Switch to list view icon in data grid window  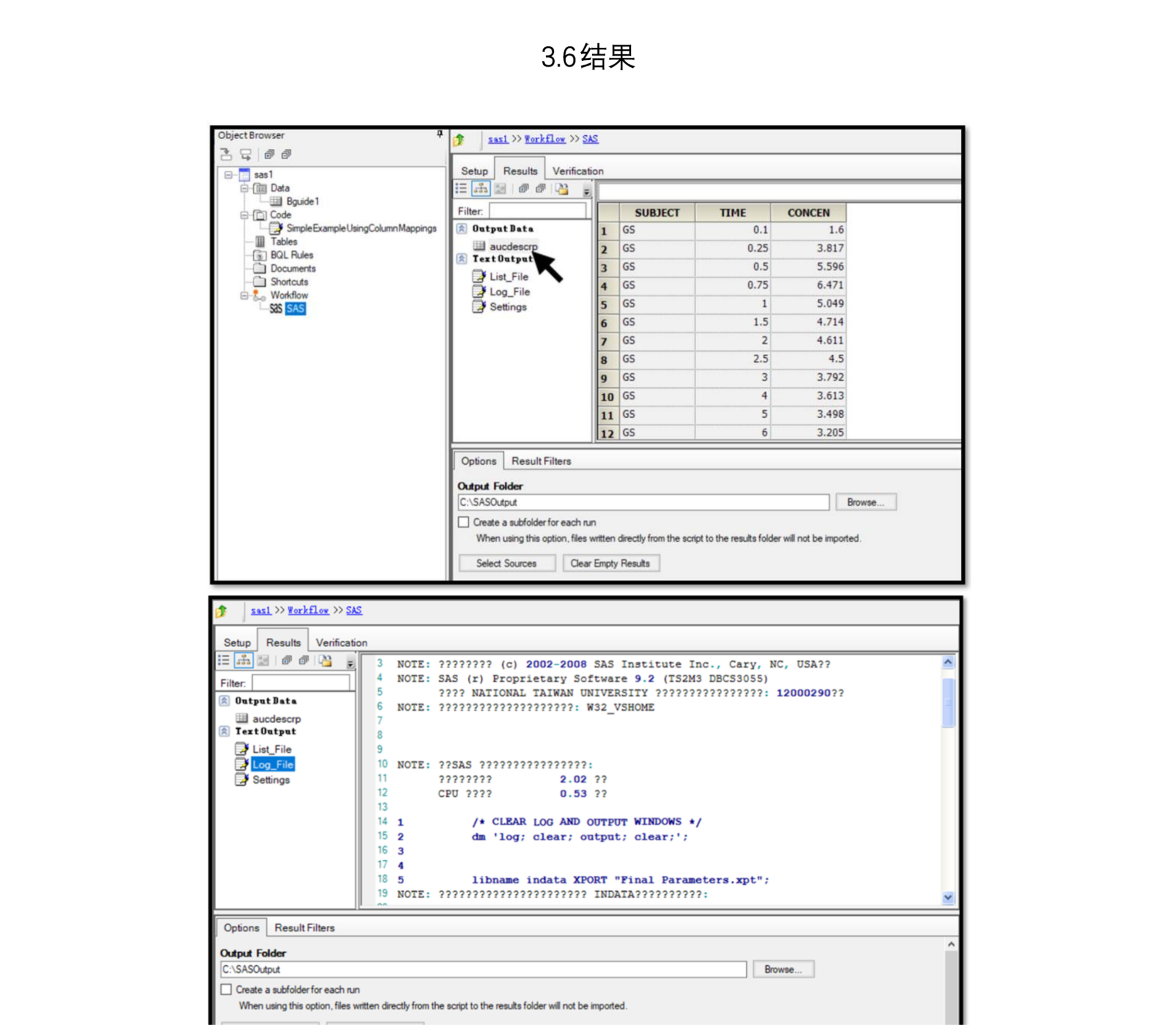pyautogui.click(x=461, y=188)
